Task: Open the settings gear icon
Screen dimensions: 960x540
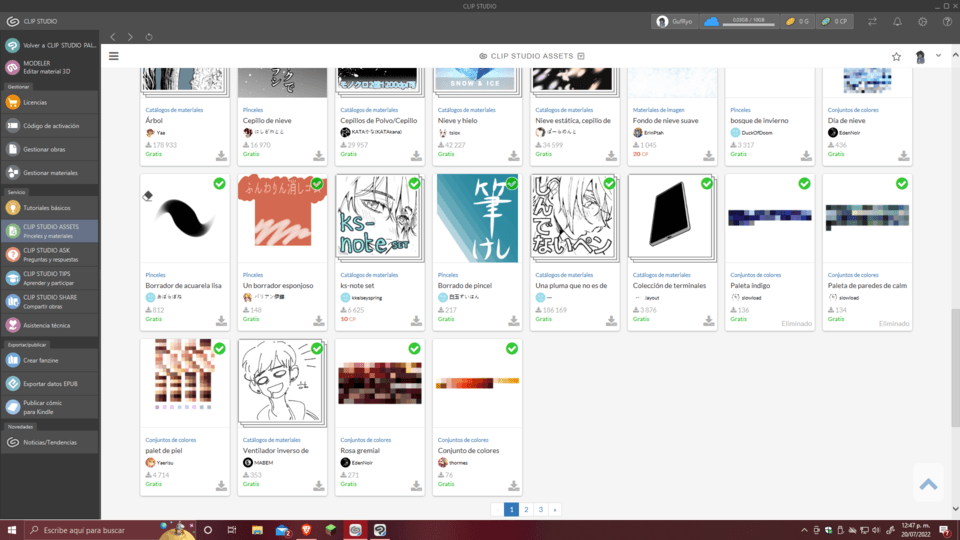Action: [x=922, y=21]
